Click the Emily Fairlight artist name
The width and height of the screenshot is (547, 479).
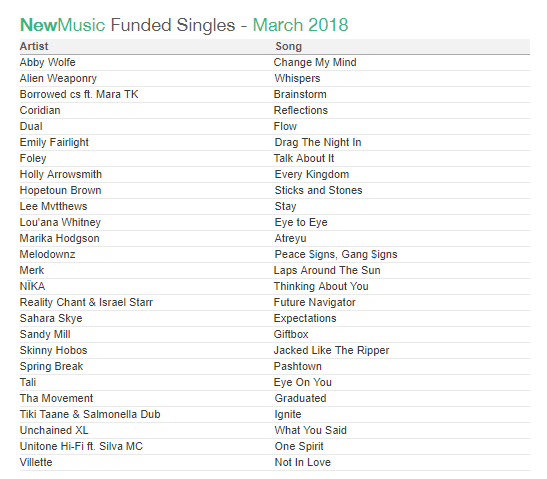click(54, 142)
